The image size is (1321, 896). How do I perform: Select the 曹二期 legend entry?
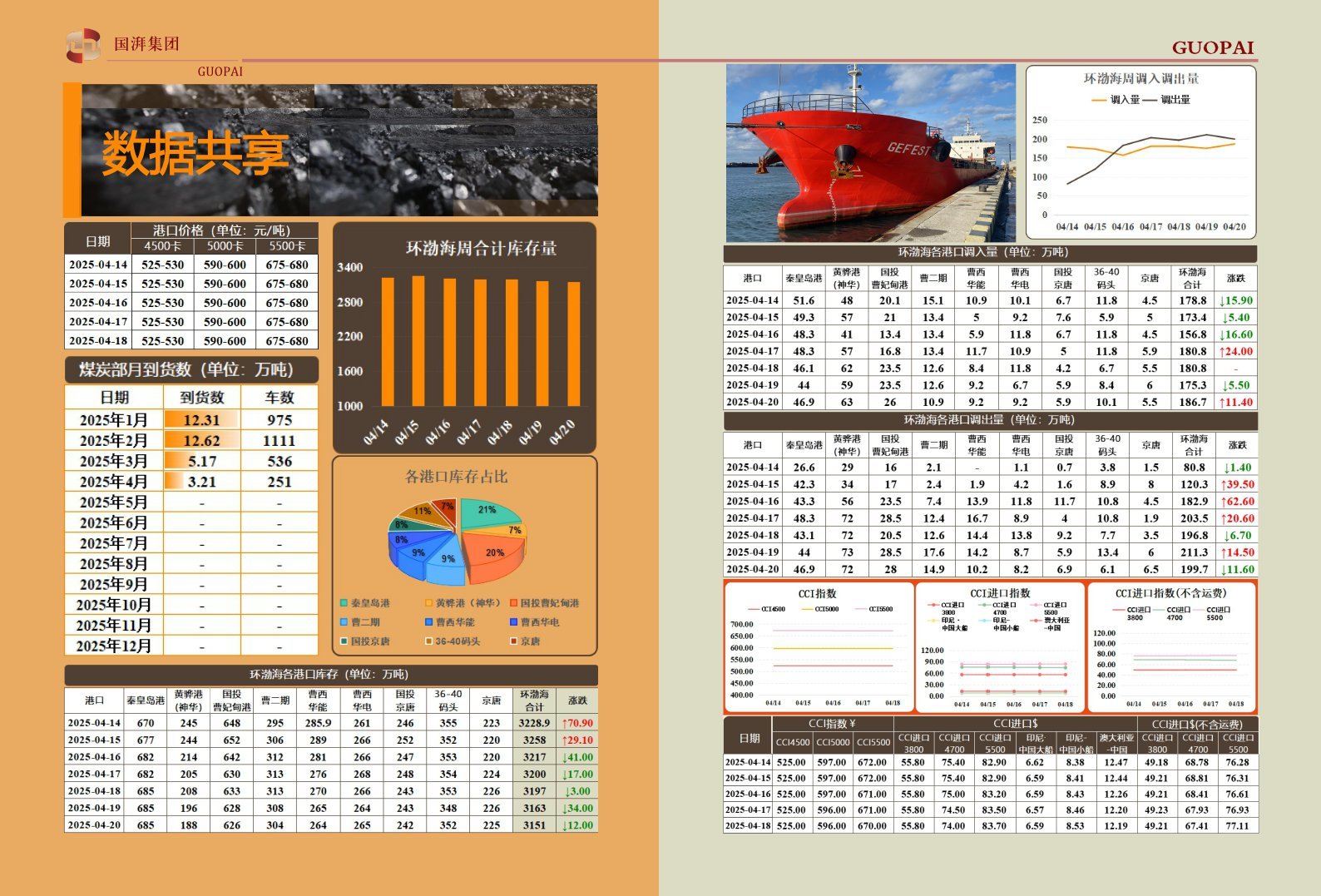tap(360, 622)
